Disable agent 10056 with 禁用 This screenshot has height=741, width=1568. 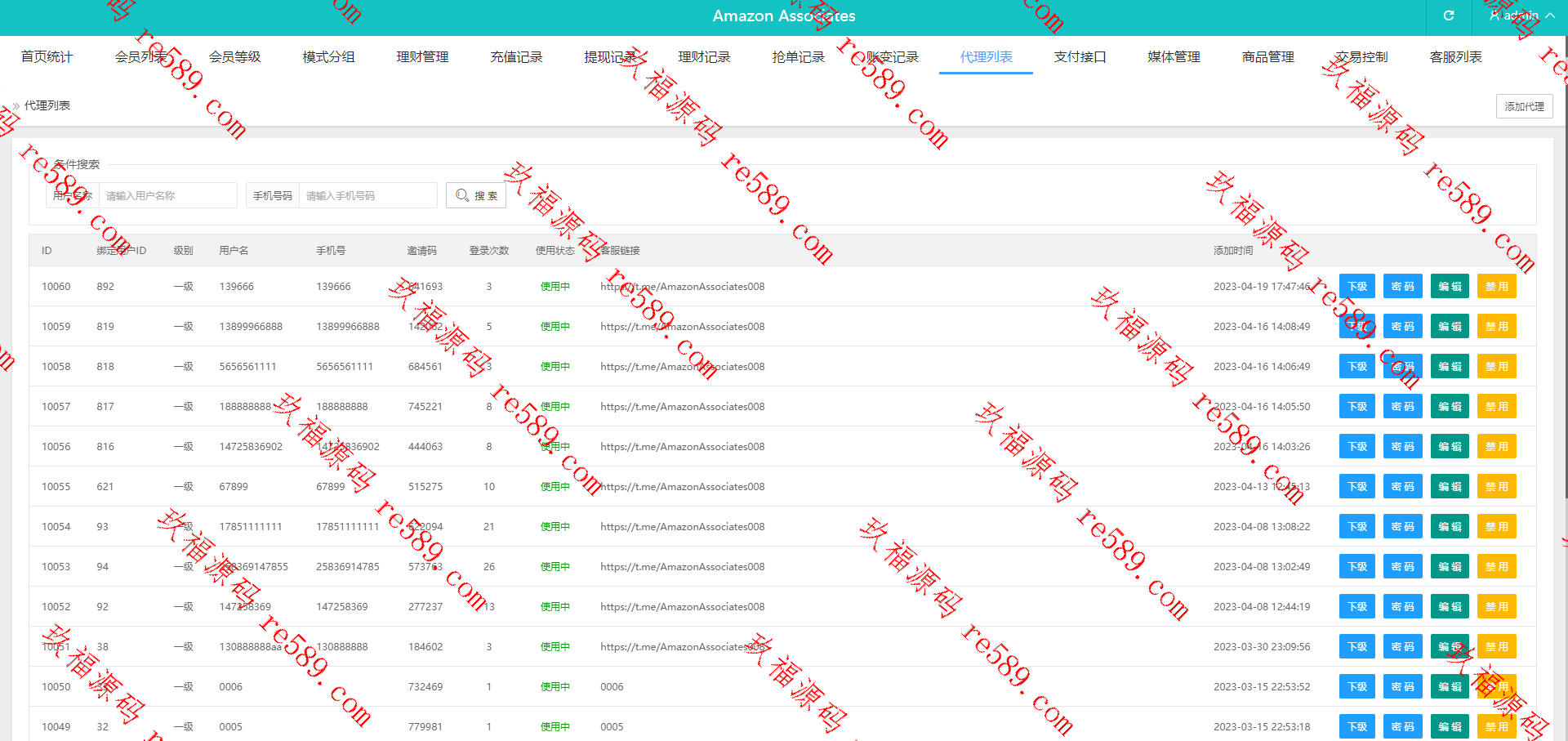pos(1496,446)
